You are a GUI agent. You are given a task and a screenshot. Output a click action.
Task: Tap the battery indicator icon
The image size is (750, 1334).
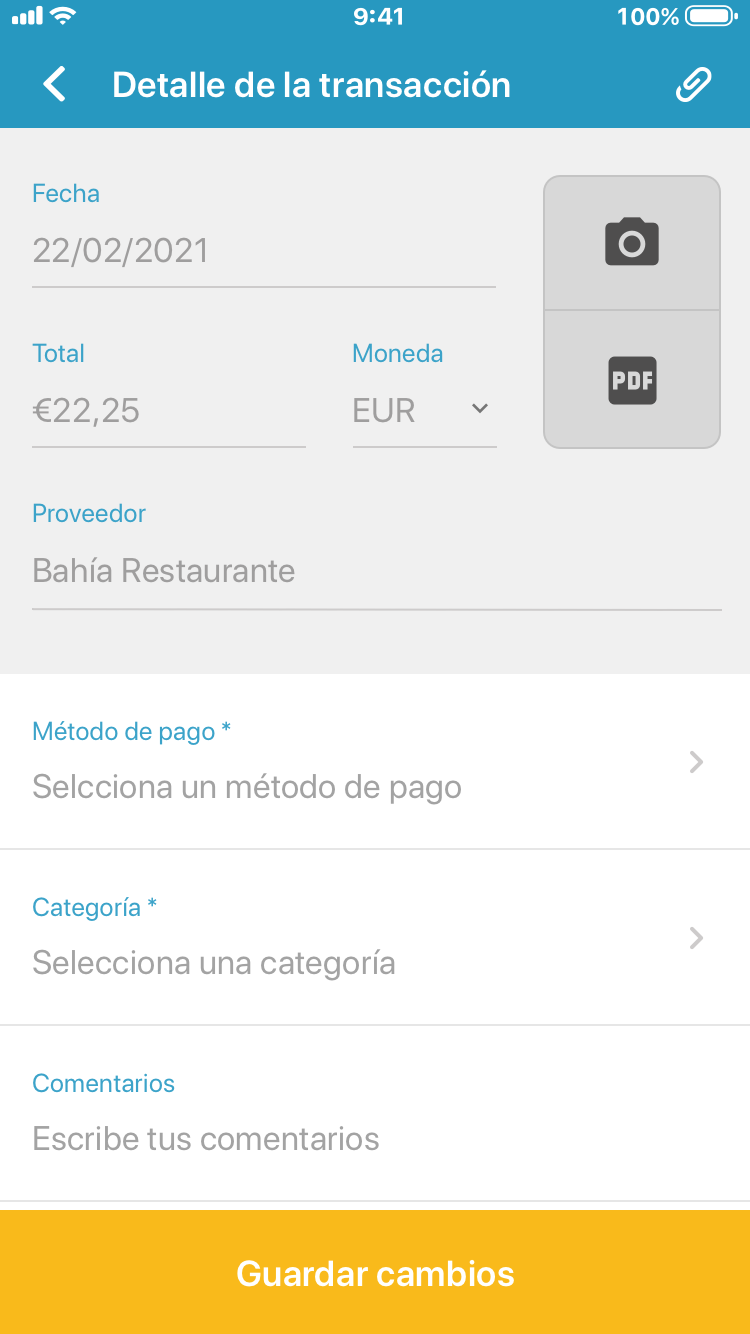713,16
